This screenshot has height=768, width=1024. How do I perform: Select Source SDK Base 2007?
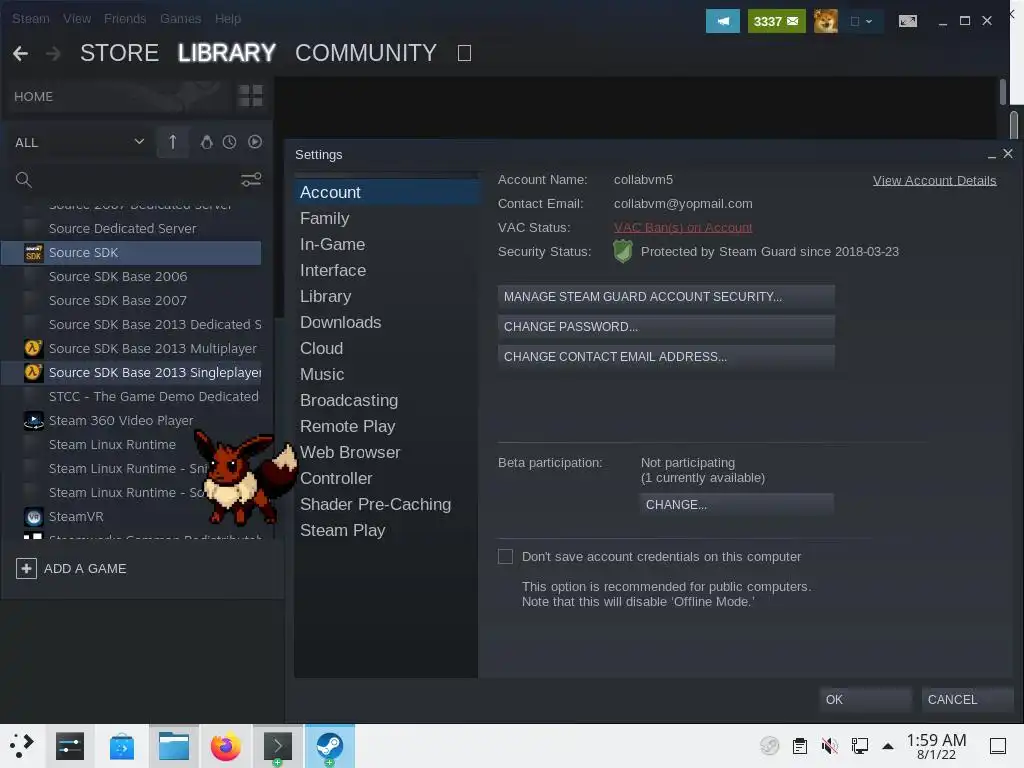(x=131, y=301)
